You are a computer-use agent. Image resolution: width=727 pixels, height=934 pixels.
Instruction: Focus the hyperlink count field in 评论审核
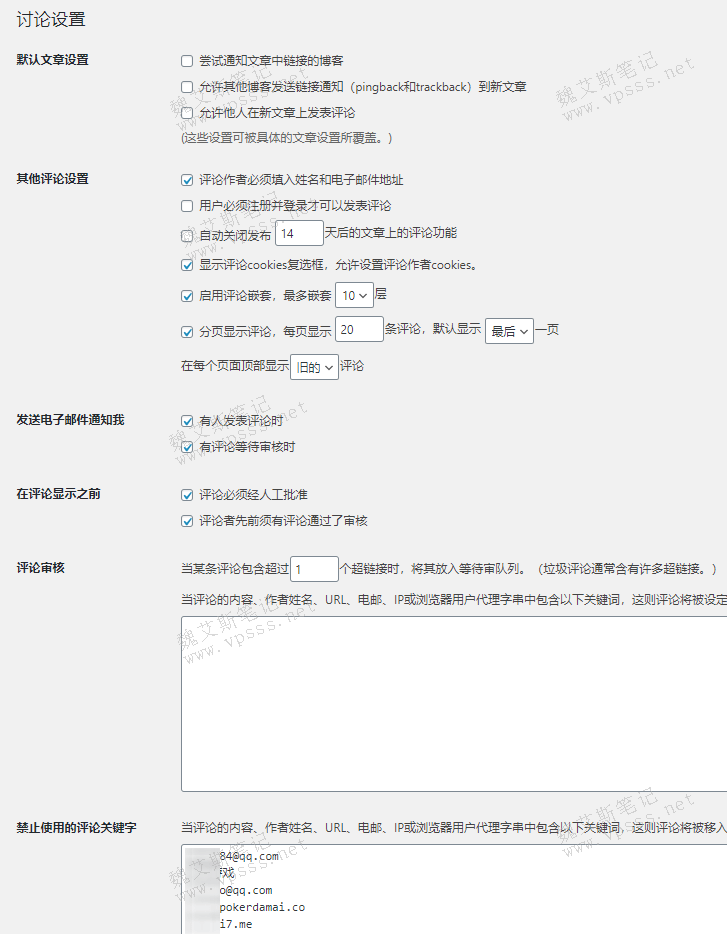(x=314, y=569)
